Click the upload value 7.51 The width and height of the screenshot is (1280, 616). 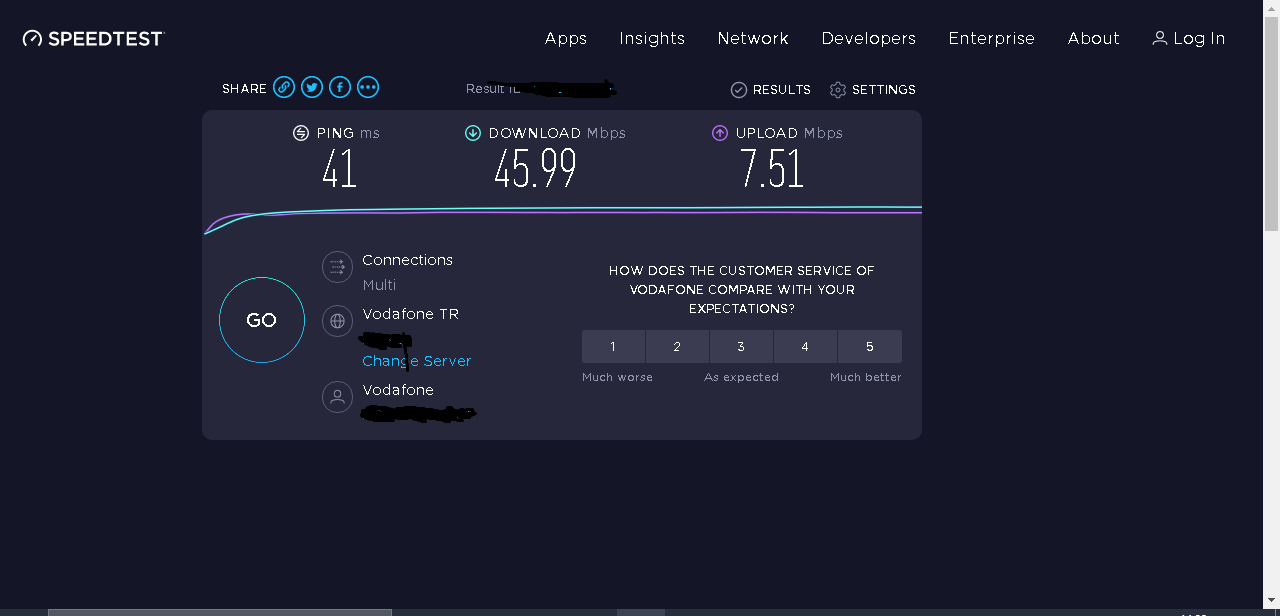coord(772,169)
